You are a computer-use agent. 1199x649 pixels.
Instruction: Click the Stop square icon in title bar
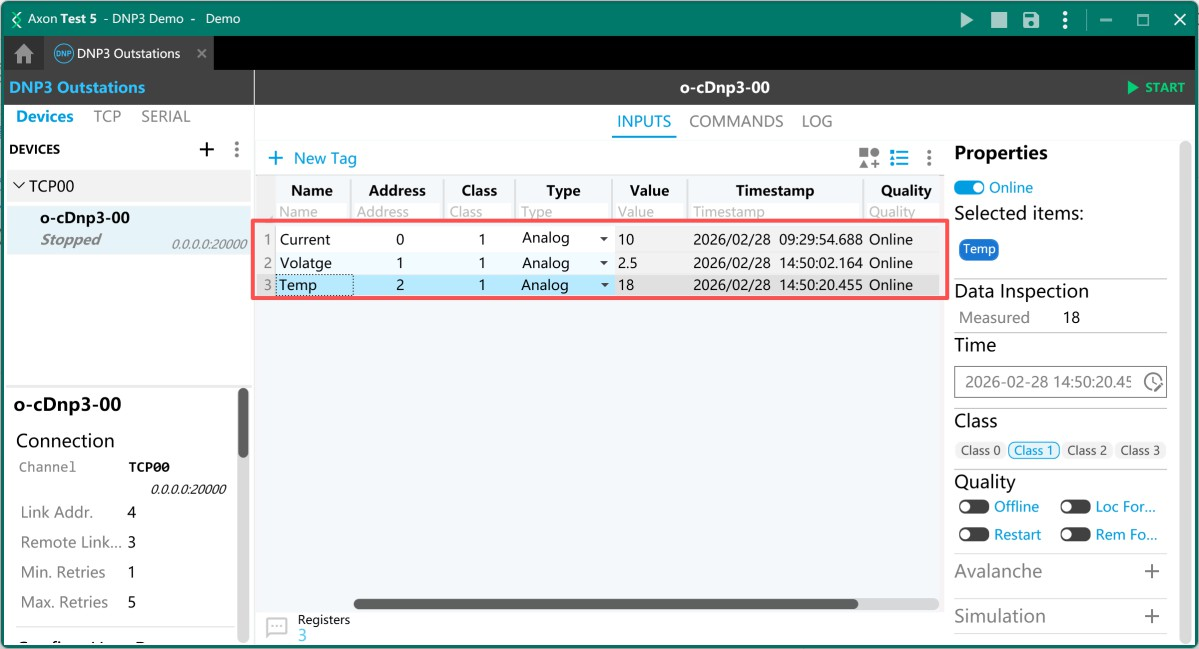tap(999, 20)
